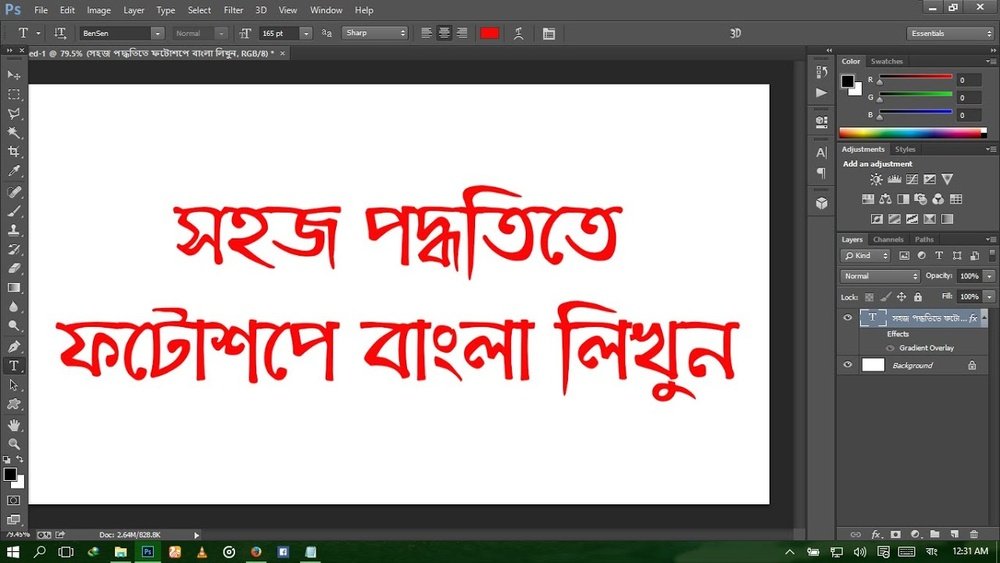This screenshot has width=1000, height=563.
Task: Open the Image menu
Action: [x=98, y=10]
